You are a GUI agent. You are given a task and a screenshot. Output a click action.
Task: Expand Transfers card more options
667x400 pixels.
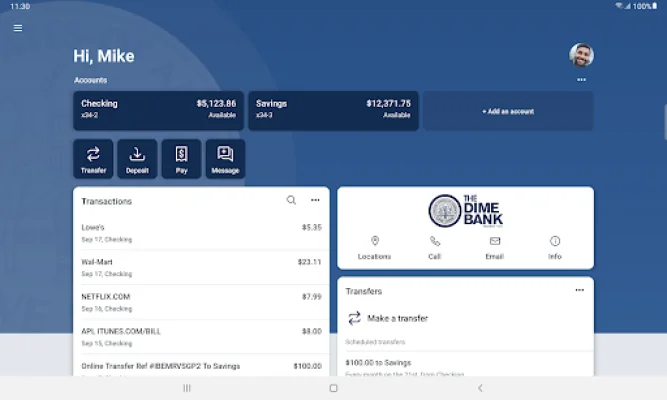[x=579, y=290]
